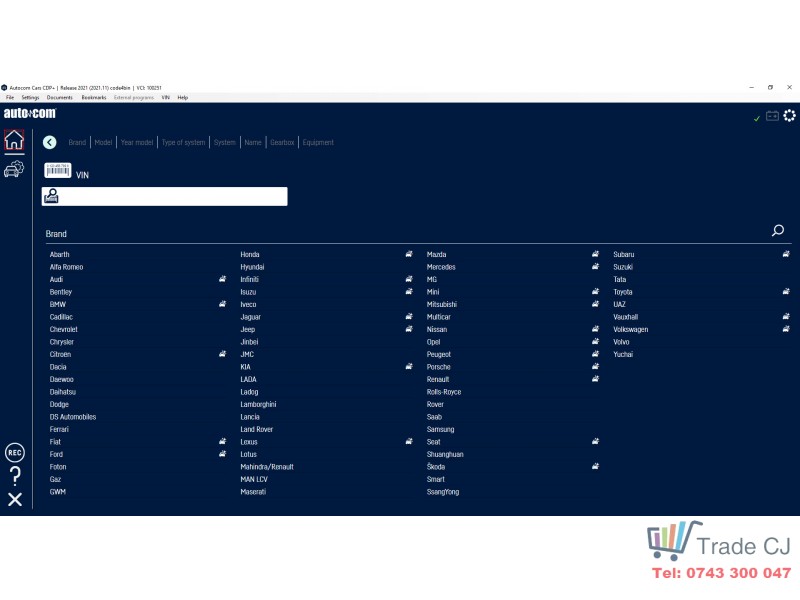Select Hyundai brand

(253, 267)
